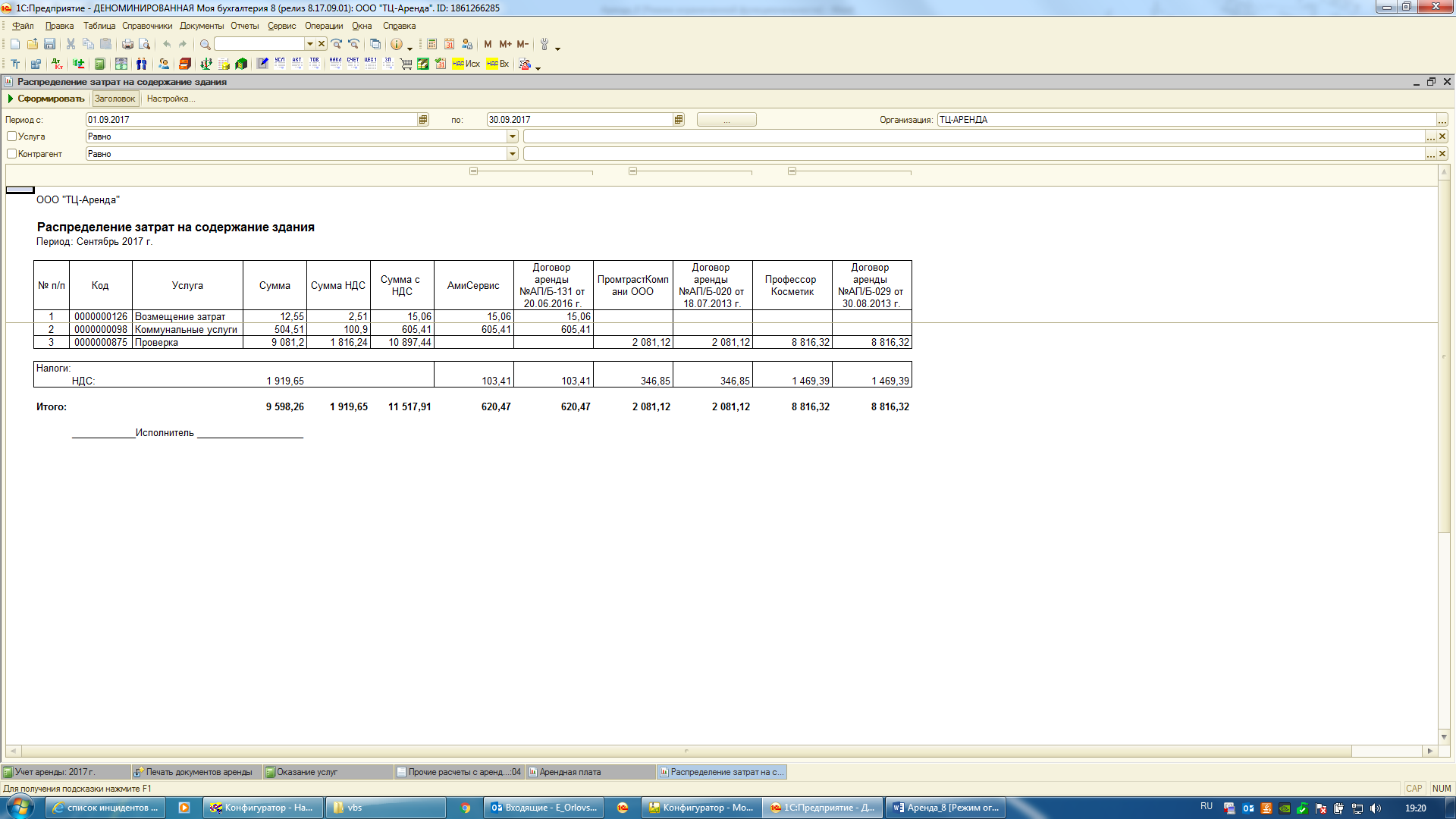Click the Настройка... button
The image size is (1456, 819).
(x=171, y=99)
